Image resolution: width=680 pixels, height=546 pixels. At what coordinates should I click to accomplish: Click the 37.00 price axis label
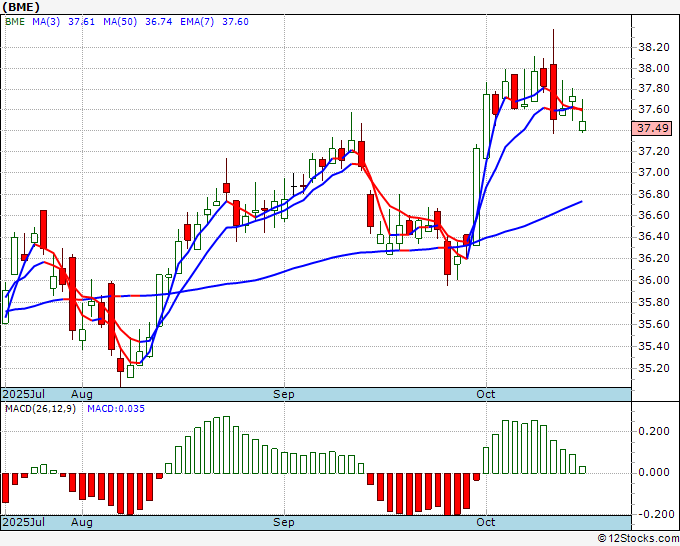pos(654,172)
